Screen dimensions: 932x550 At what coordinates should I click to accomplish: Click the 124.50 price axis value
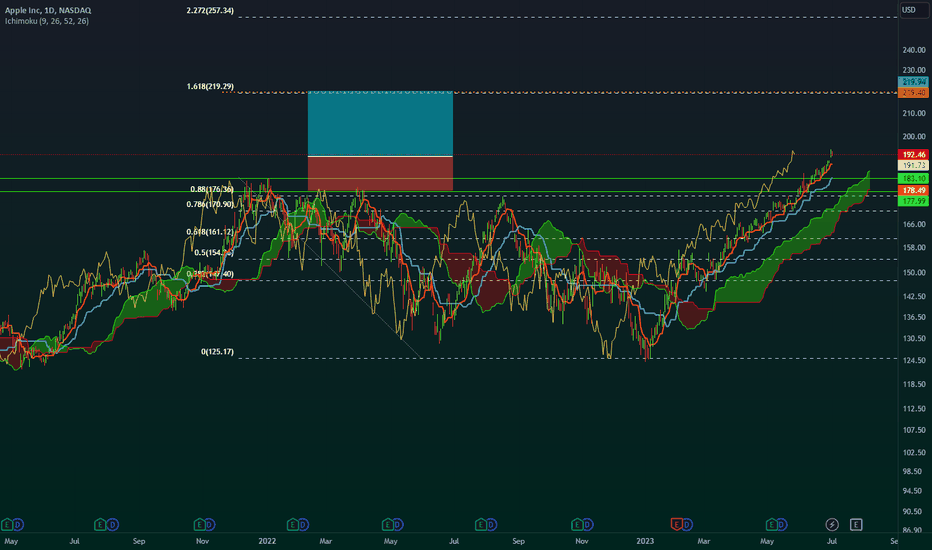[x=914, y=360]
